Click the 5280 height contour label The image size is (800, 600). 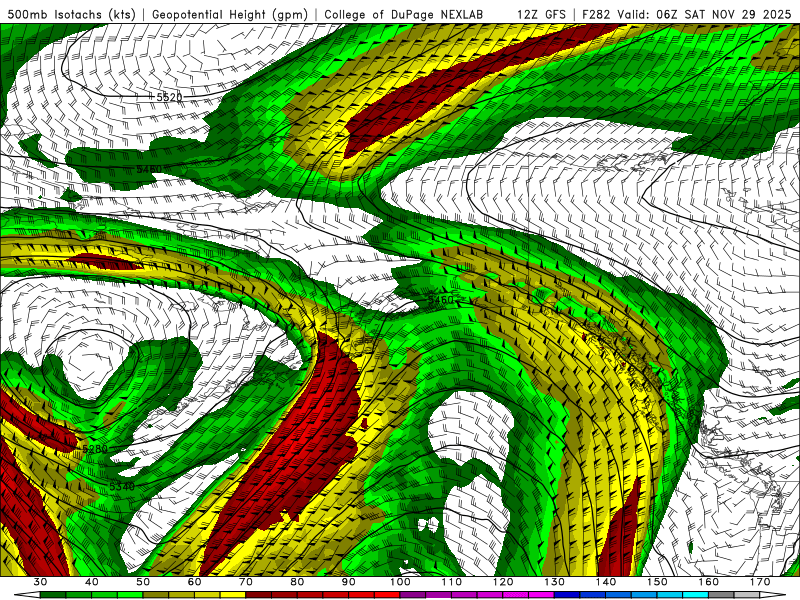click(x=95, y=449)
